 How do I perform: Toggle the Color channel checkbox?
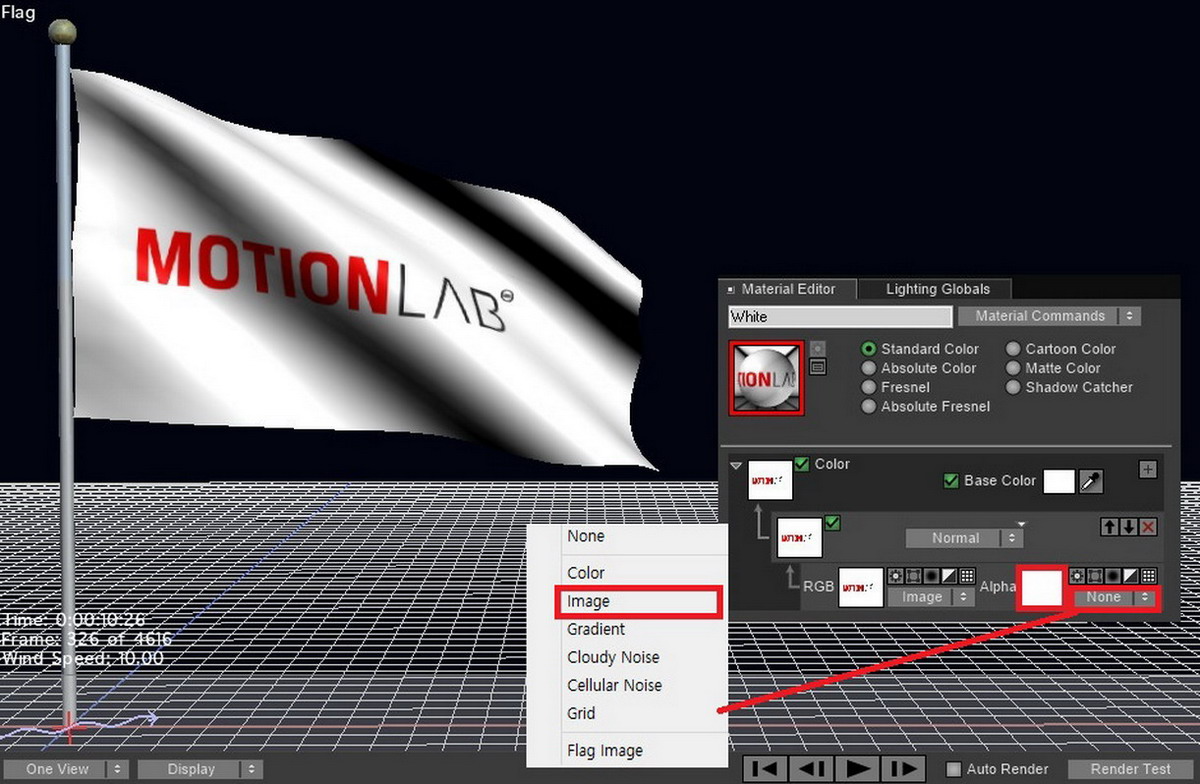pyautogui.click(x=802, y=463)
